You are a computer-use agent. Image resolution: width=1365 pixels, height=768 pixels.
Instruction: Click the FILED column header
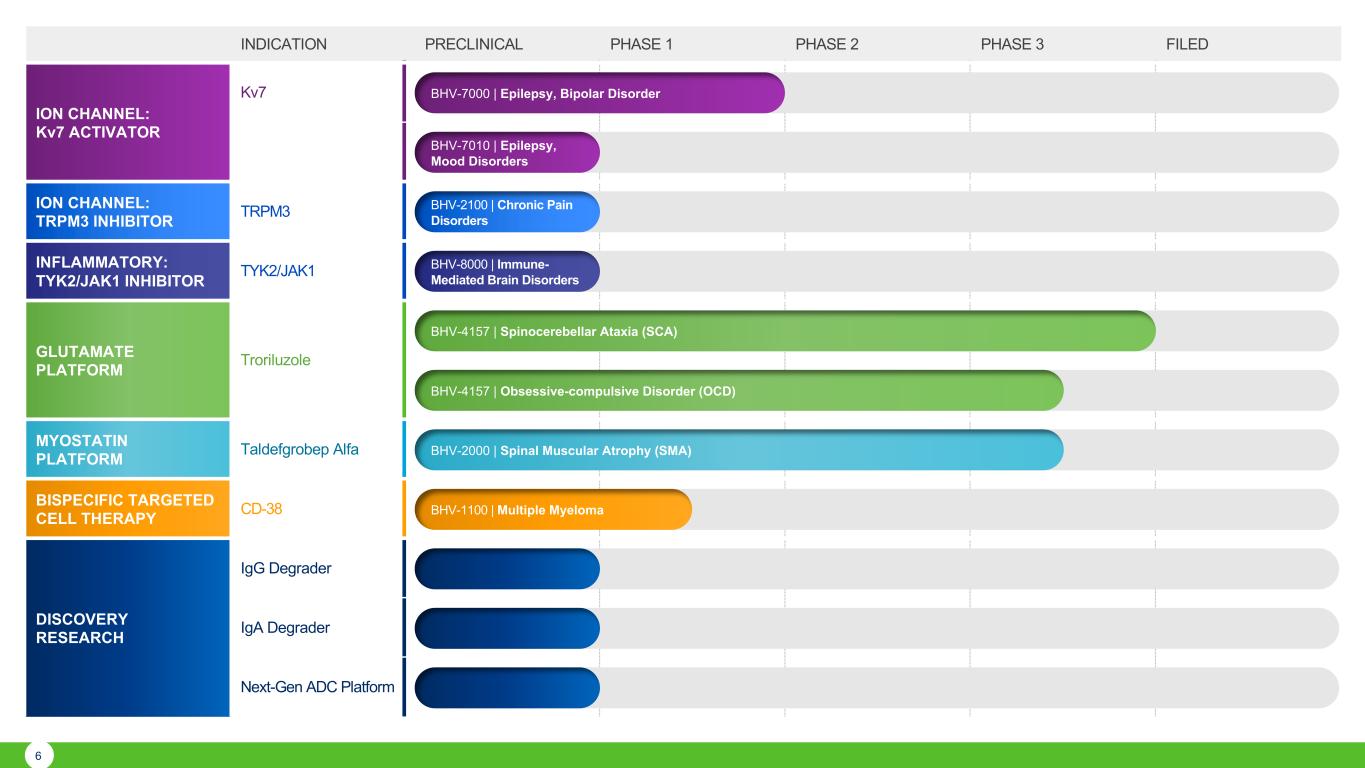(x=1187, y=44)
